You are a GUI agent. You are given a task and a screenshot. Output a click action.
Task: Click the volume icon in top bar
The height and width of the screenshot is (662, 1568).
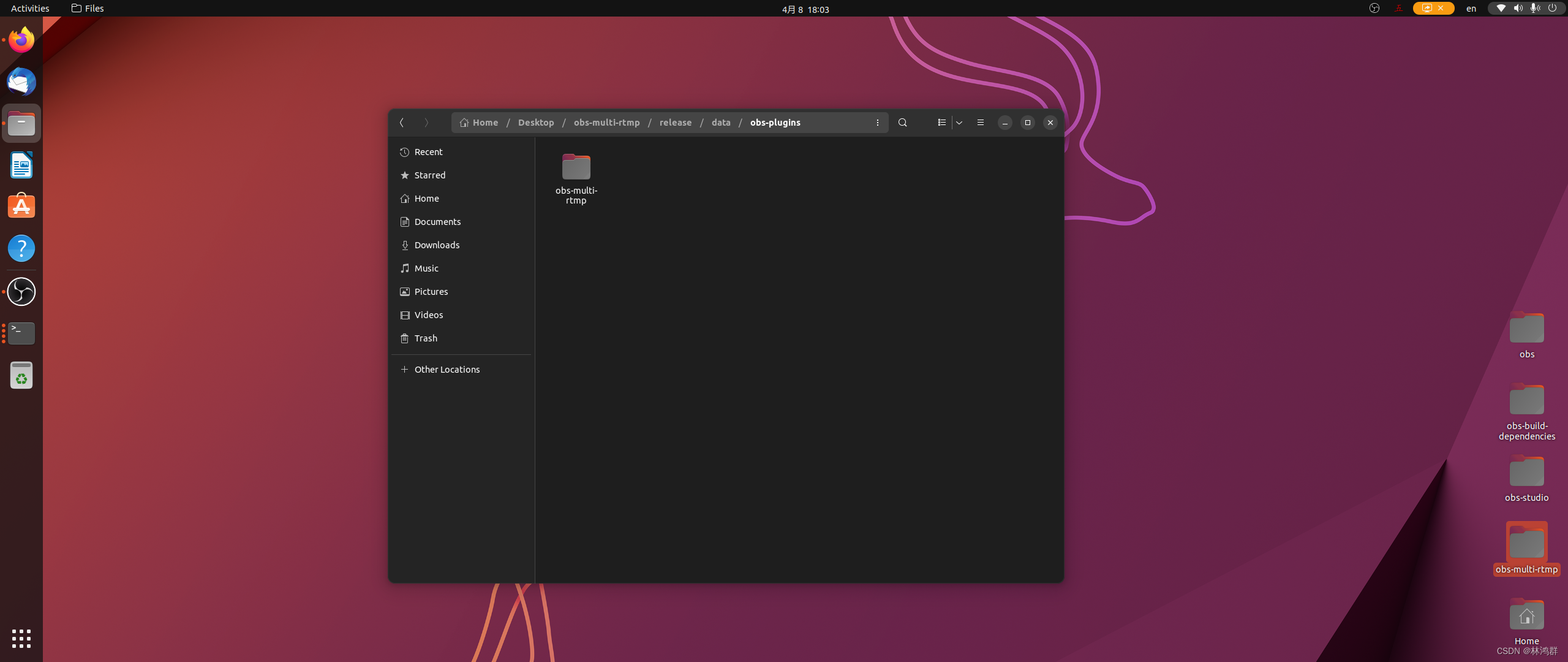pos(1518,9)
